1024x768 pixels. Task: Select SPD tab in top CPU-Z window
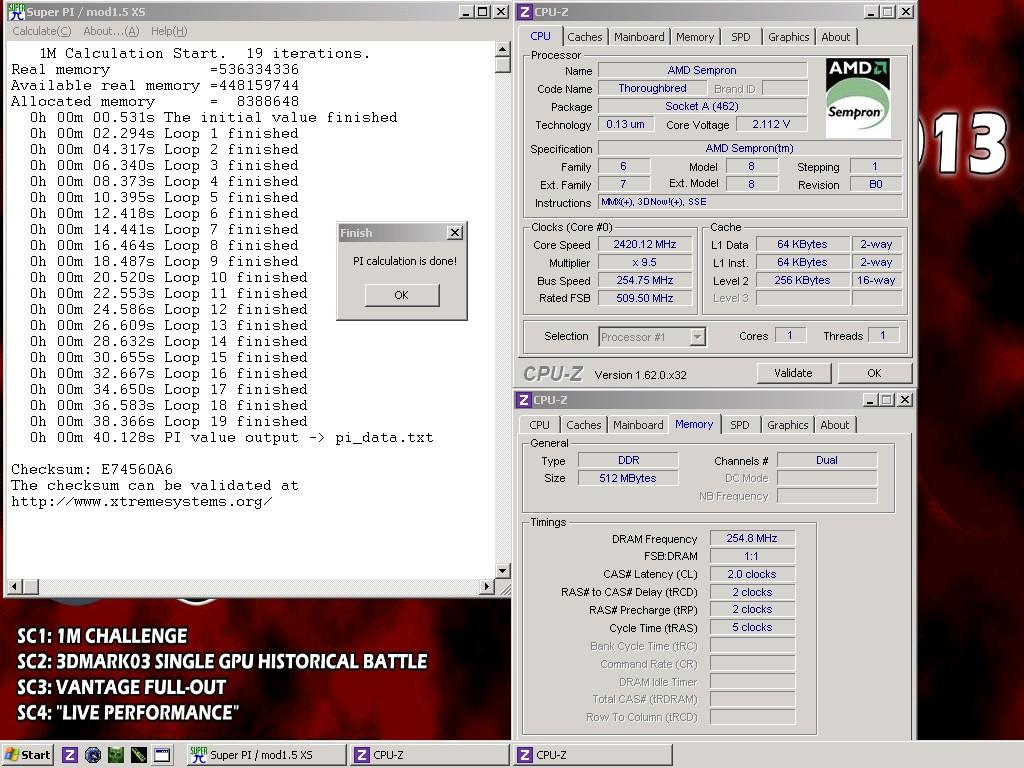coord(741,37)
